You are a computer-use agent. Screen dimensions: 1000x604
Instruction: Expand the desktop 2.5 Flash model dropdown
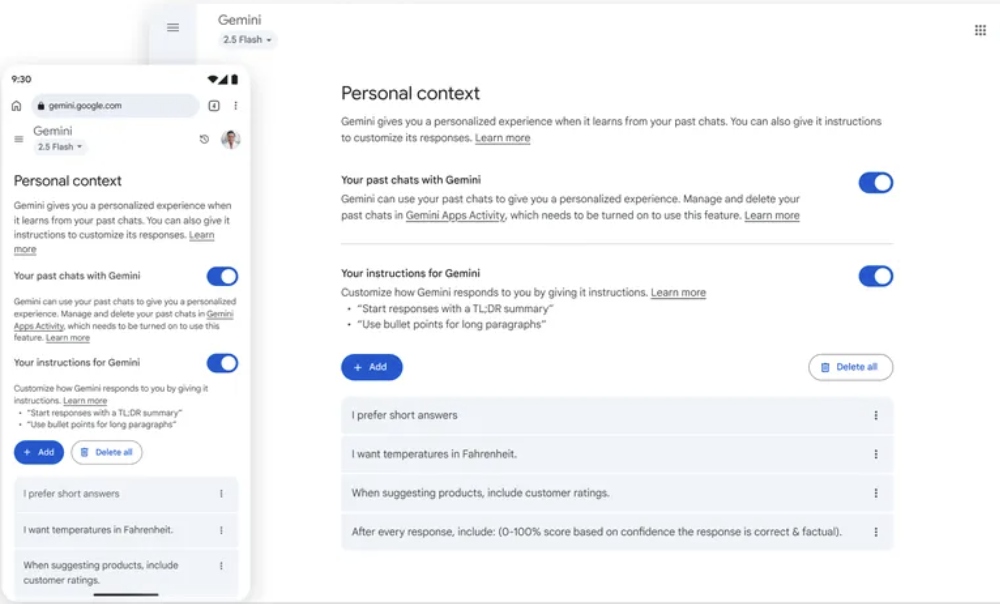pyautogui.click(x=247, y=40)
